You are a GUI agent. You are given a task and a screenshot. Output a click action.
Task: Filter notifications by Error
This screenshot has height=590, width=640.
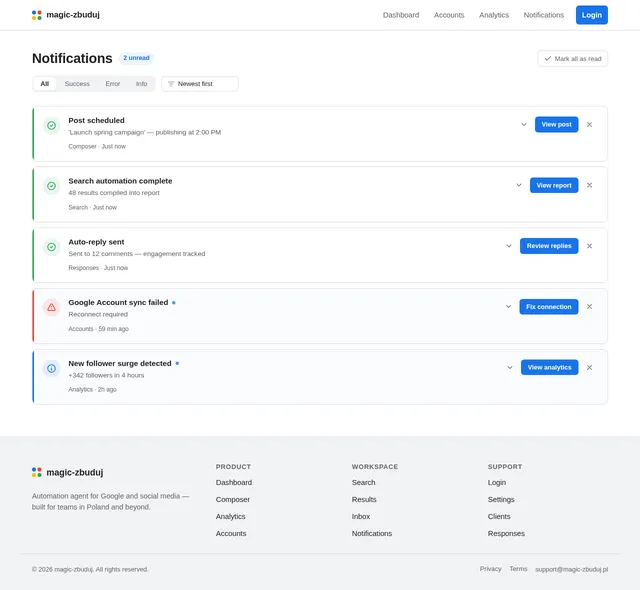point(113,84)
